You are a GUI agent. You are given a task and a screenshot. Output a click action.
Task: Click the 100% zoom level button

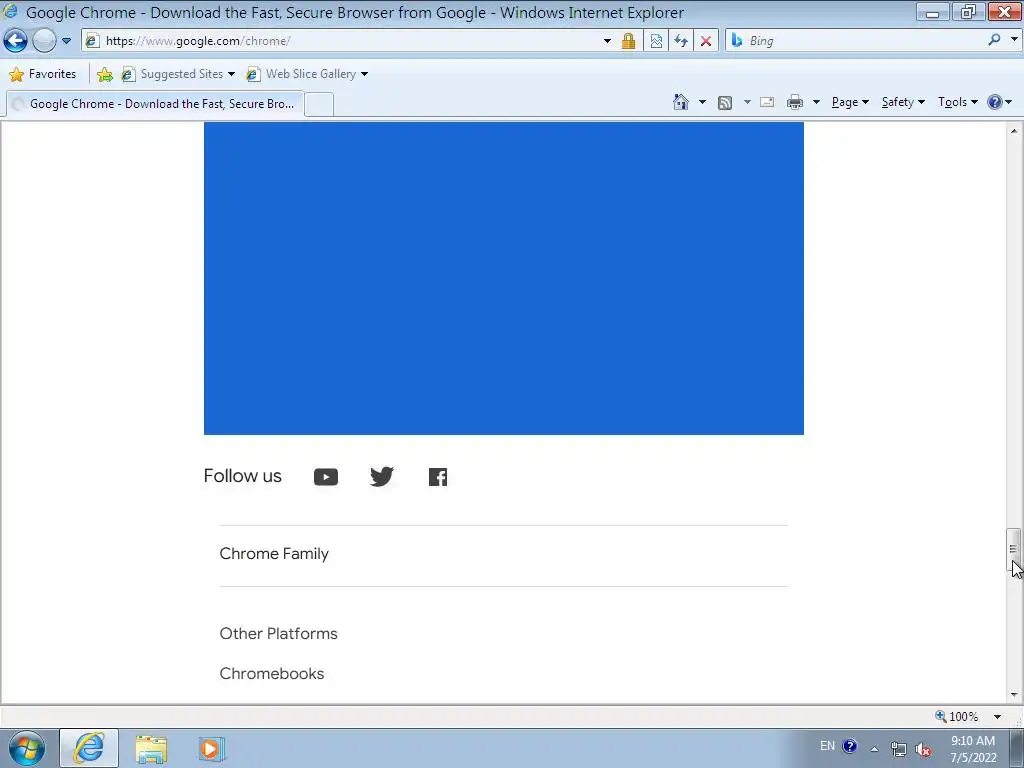point(957,716)
